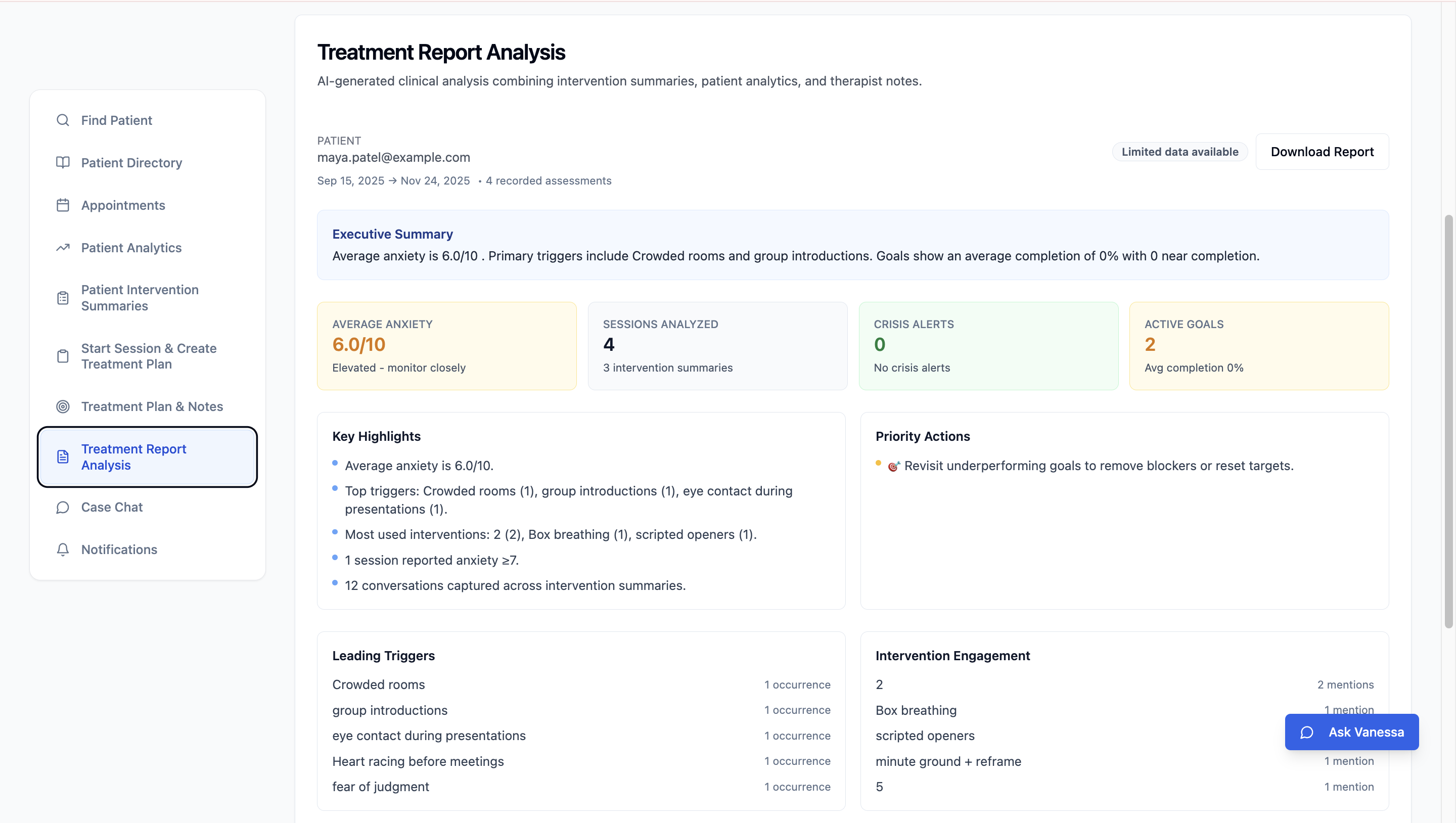The width and height of the screenshot is (1456, 823).
Task: Click the 'group introductions' trigger row
Action: (581, 710)
